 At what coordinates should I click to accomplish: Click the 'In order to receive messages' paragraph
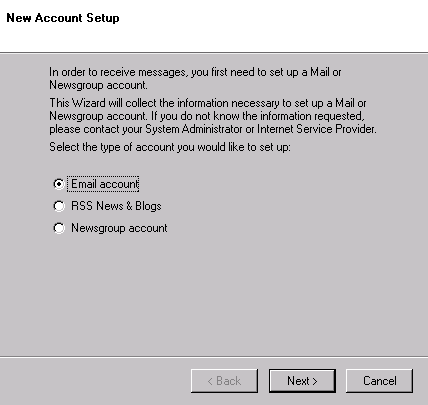tap(195, 78)
